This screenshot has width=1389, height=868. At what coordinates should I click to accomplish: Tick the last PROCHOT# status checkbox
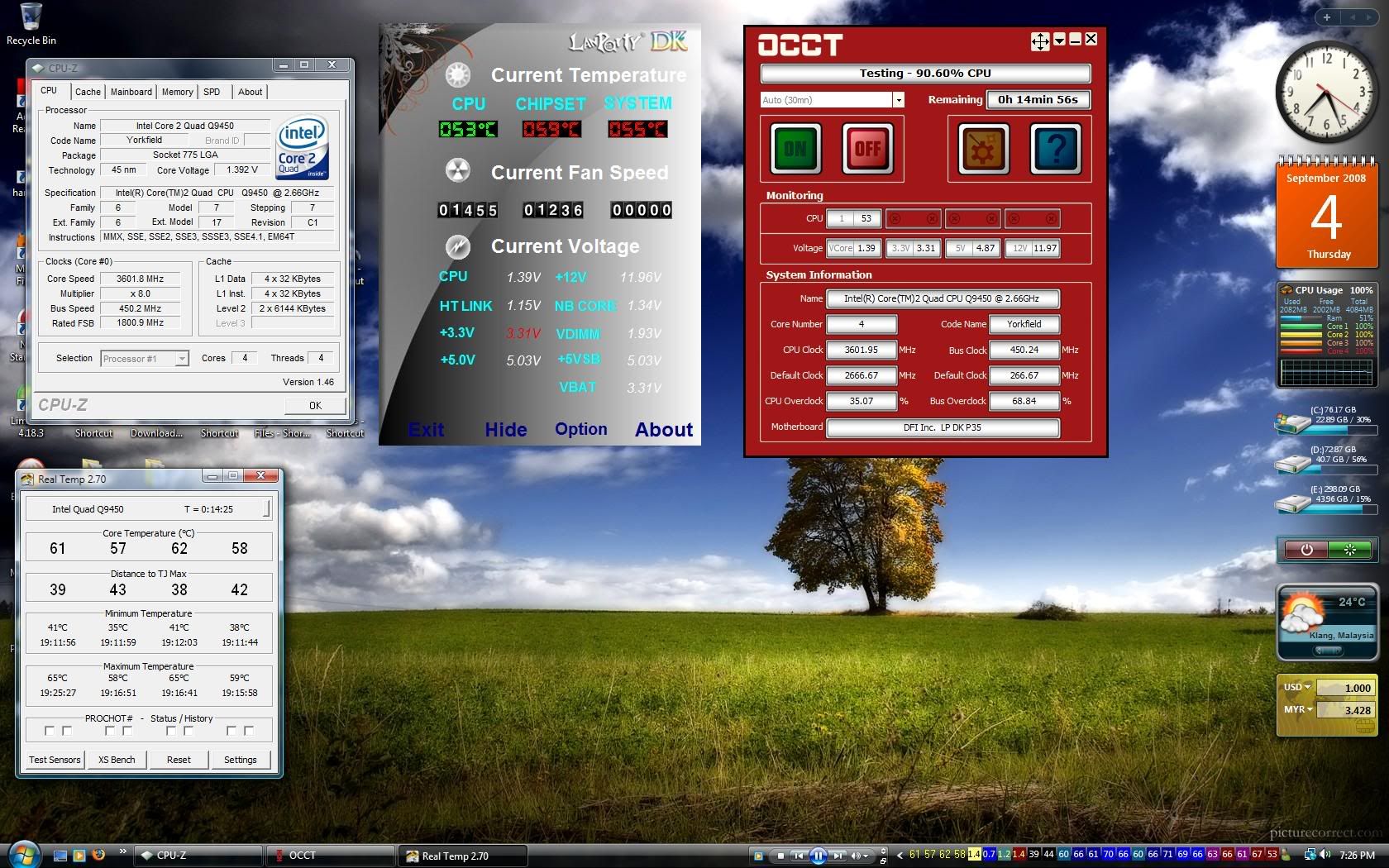point(249,731)
